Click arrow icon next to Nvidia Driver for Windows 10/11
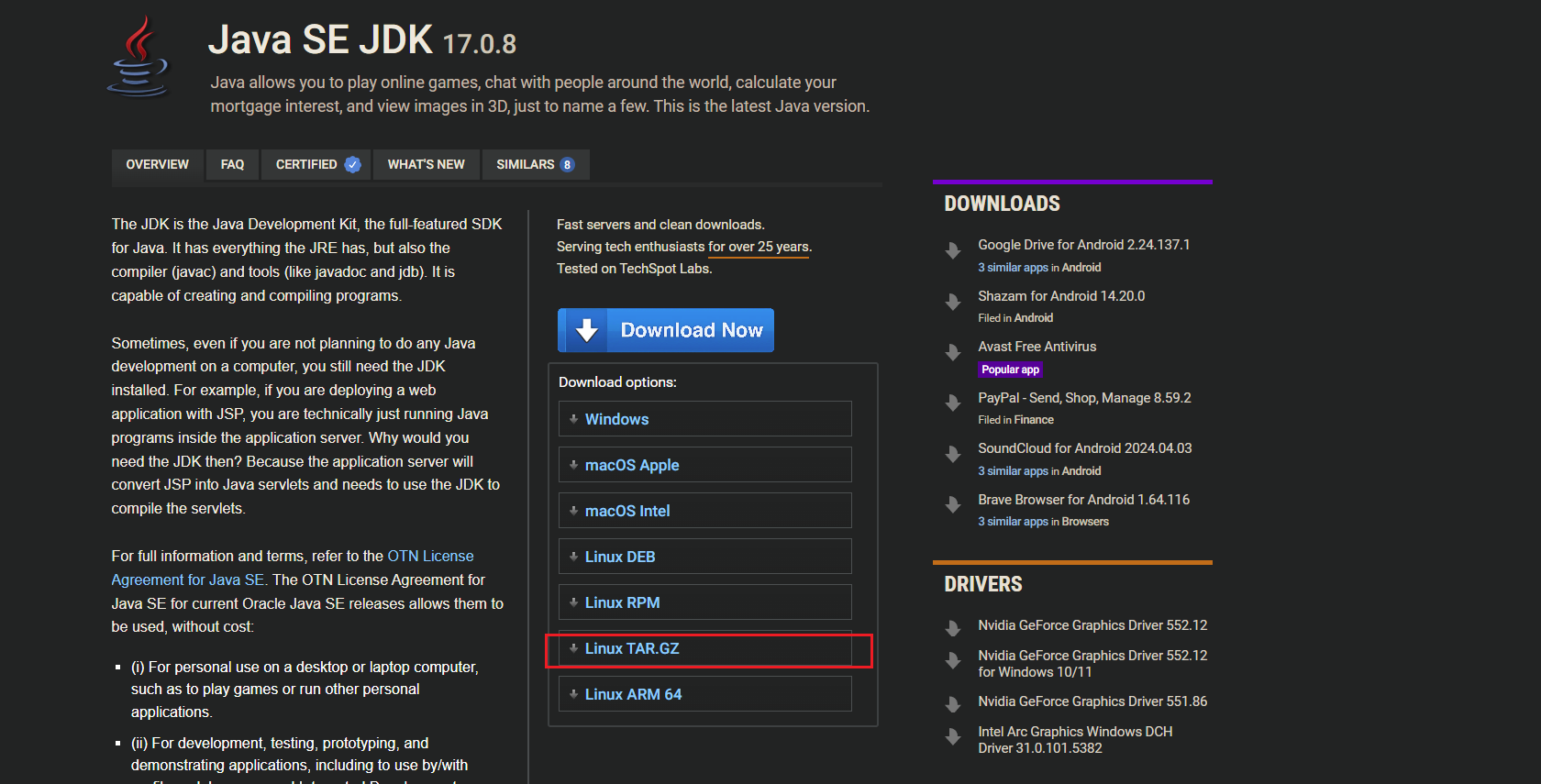This screenshot has height=784, width=1541. point(953,661)
